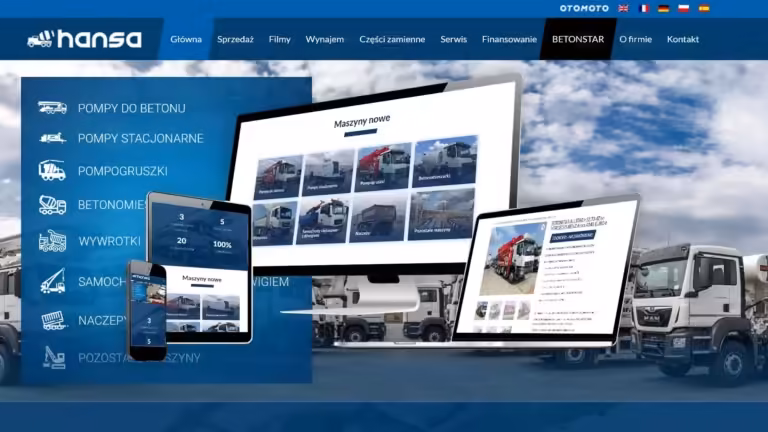Open POMPY STACJONARNE category
Image resolution: width=768 pixels, height=432 pixels.
pos(140,139)
